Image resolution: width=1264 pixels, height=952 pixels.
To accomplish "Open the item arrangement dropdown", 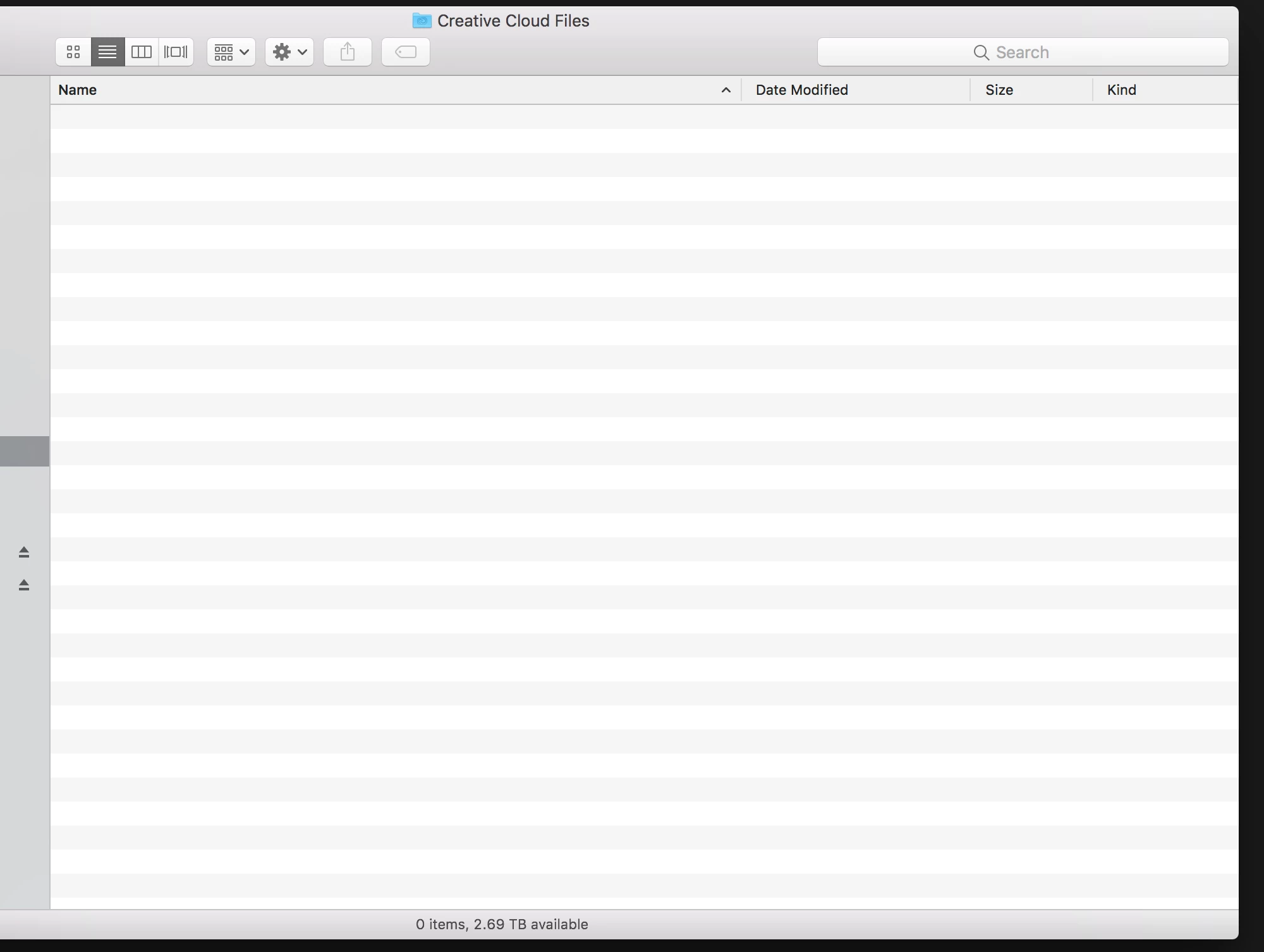I will click(231, 52).
